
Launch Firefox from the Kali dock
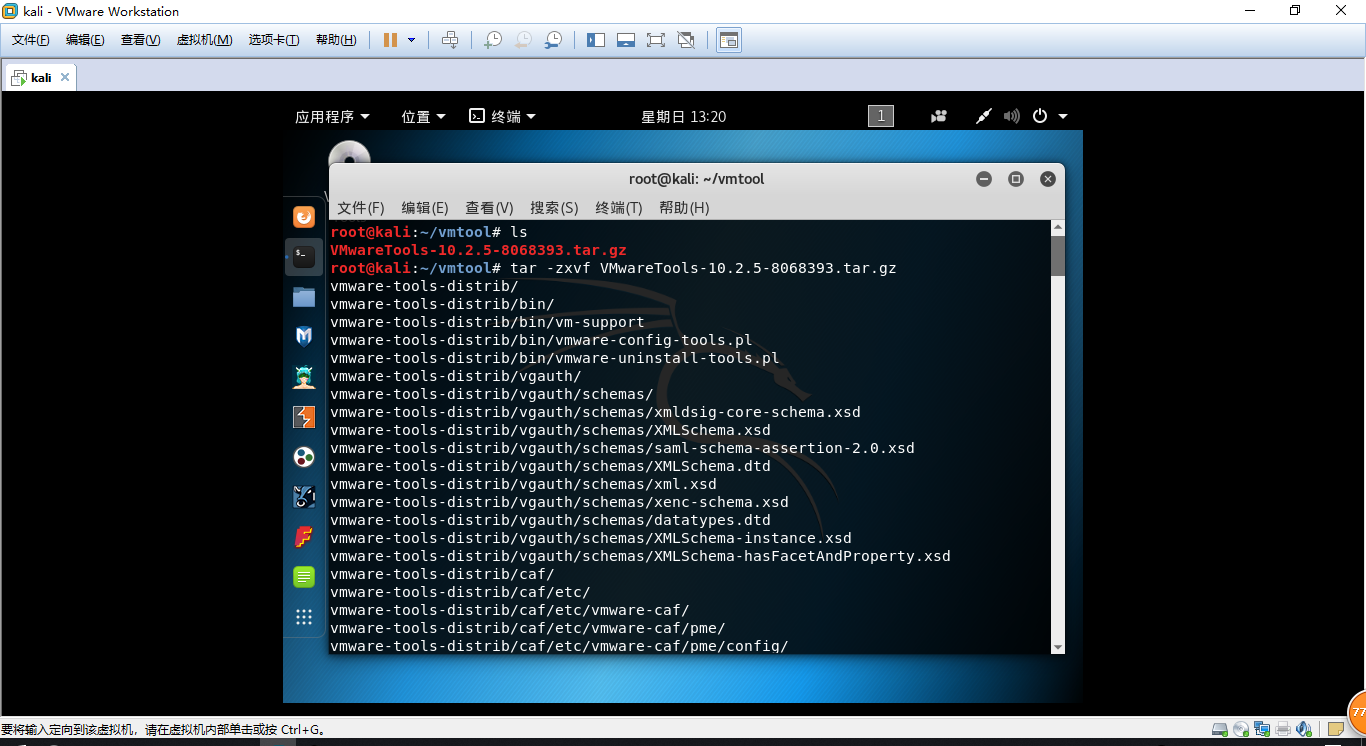pos(304,217)
